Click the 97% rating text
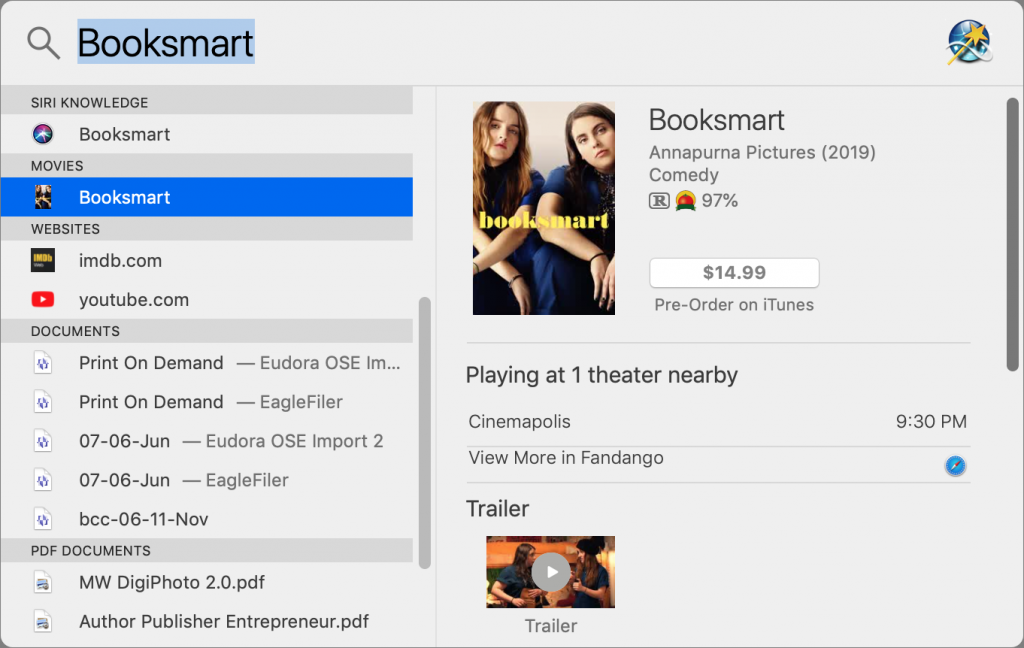Viewport: 1024px width, 648px height. (x=720, y=201)
